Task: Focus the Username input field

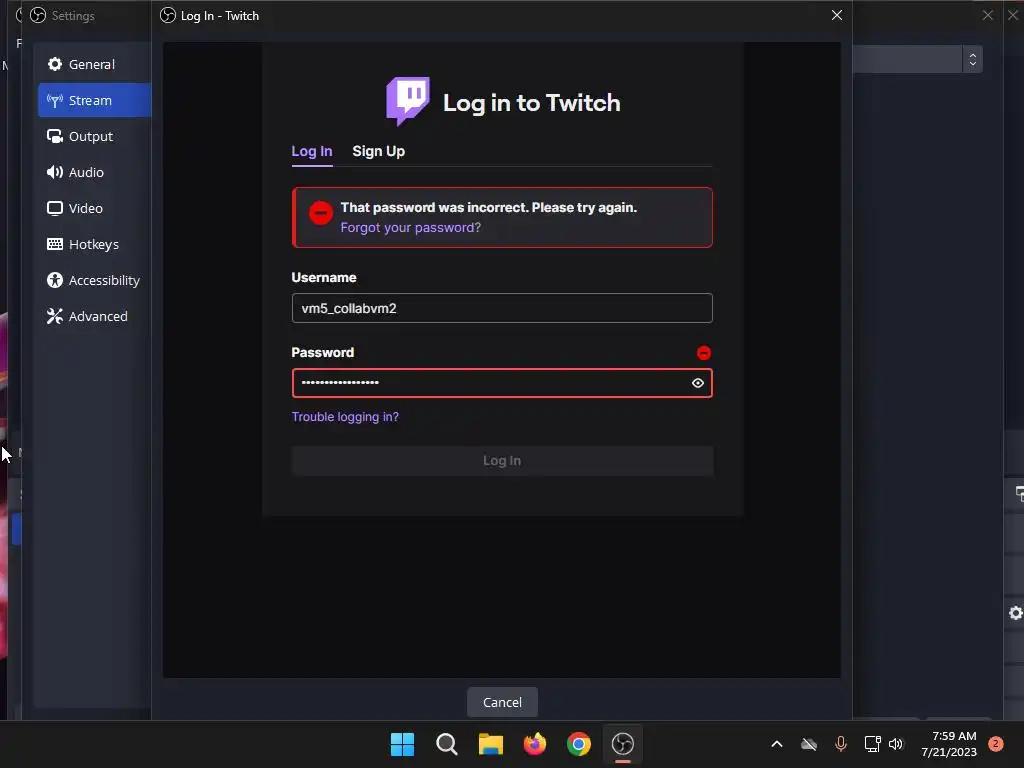Action: coord(502,308)
